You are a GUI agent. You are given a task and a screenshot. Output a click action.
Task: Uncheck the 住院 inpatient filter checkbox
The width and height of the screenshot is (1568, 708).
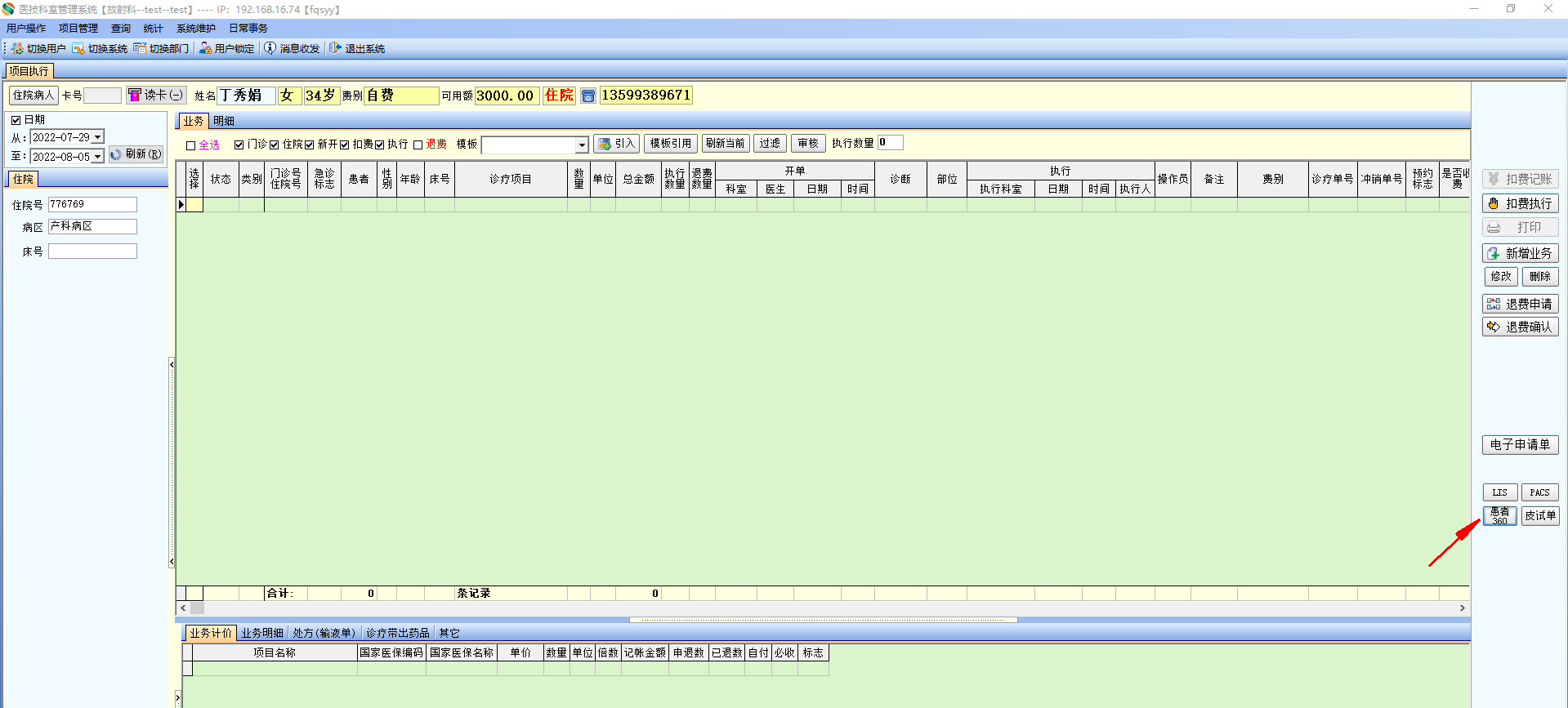[x=275, y=145]
